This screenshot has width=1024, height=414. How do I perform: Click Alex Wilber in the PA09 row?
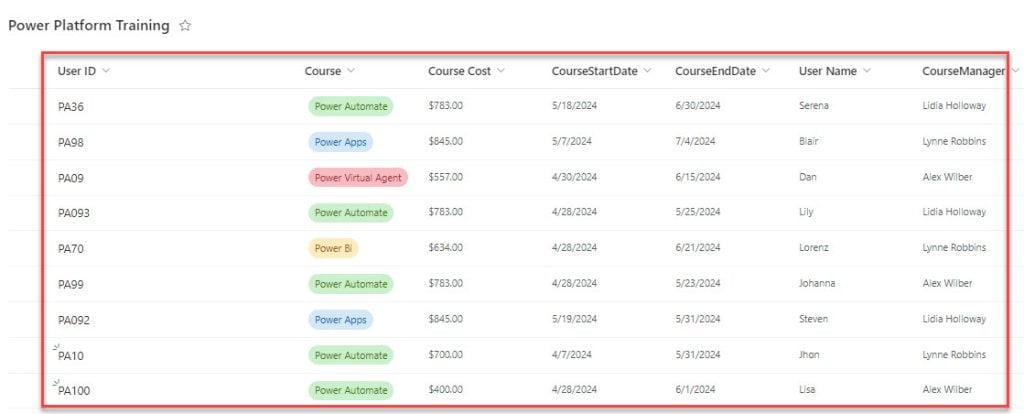point(947,176)
